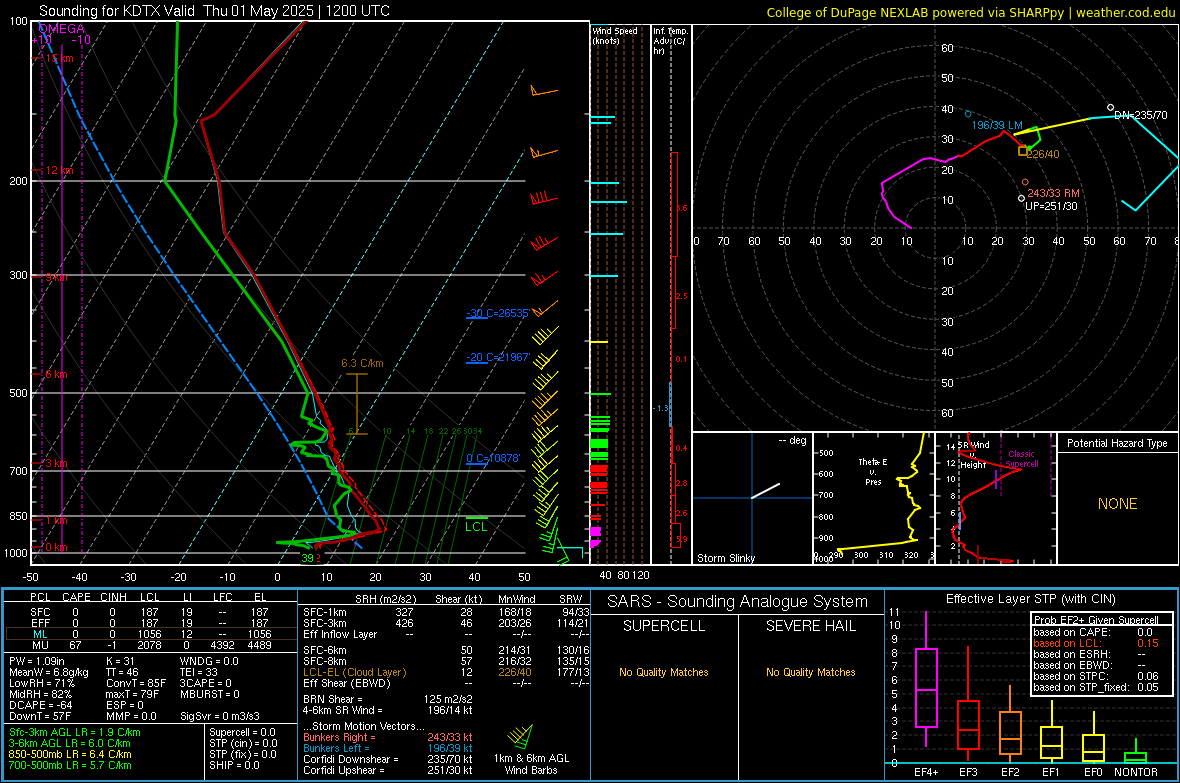Click the Supercell = 0.0 composite value
1180x783 pixels.
click(242, 732)
